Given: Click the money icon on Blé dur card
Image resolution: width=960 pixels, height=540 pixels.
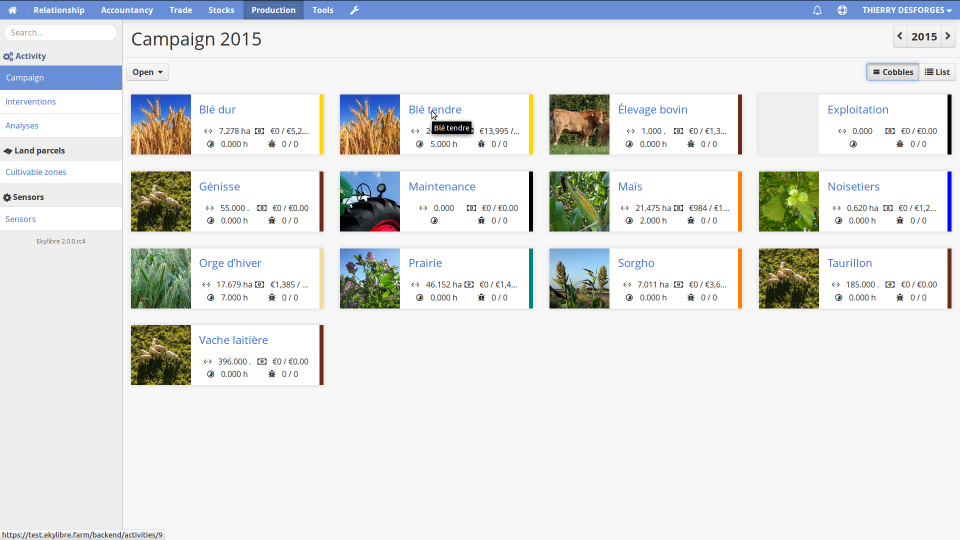Looking at the screenshot, I should [x=260, y=131].
